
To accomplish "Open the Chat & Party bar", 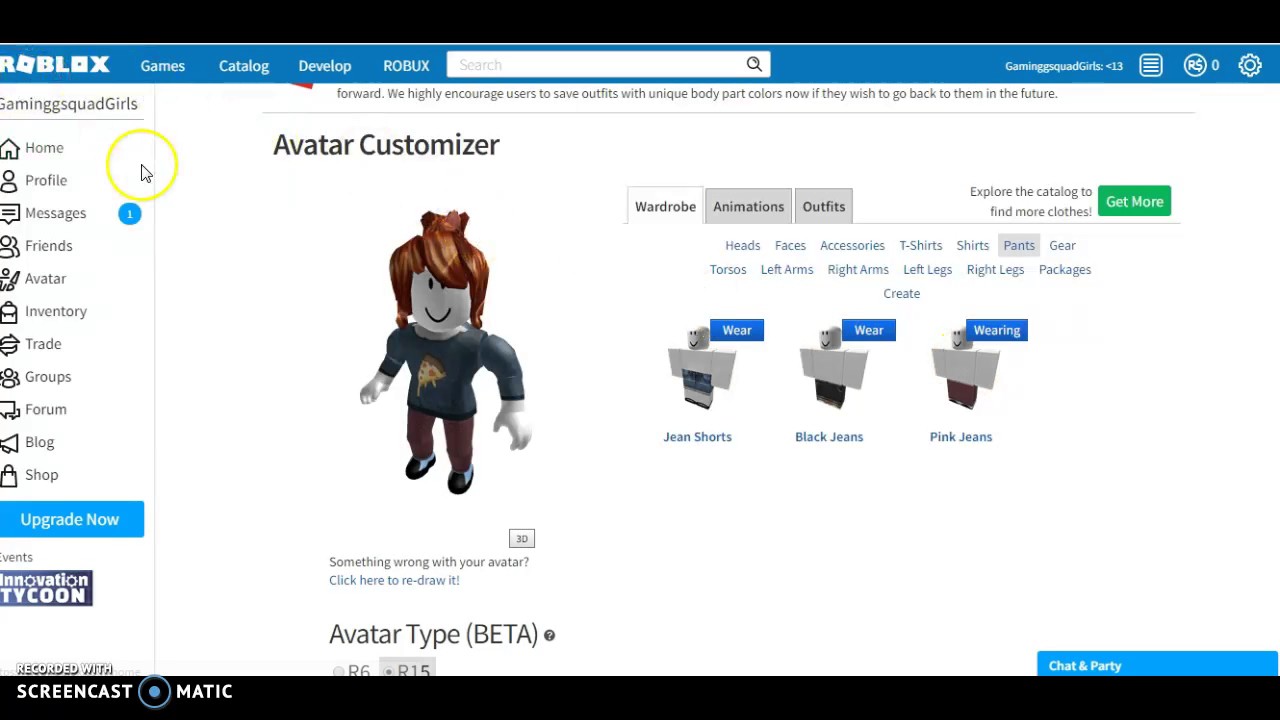I will click(x=1157, y=666).
